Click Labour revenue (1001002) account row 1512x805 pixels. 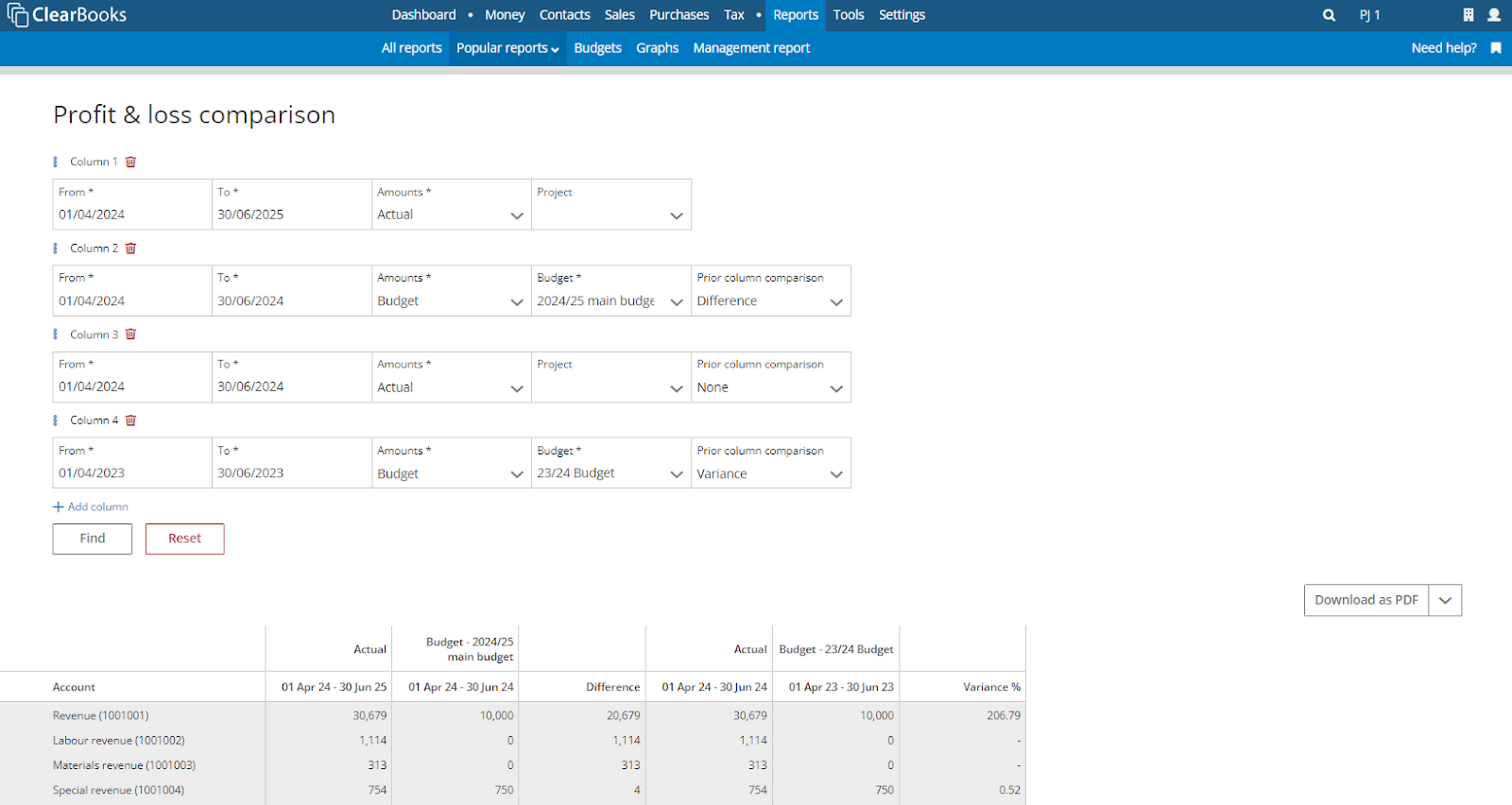pyautogui.click(x=513, y=741)
